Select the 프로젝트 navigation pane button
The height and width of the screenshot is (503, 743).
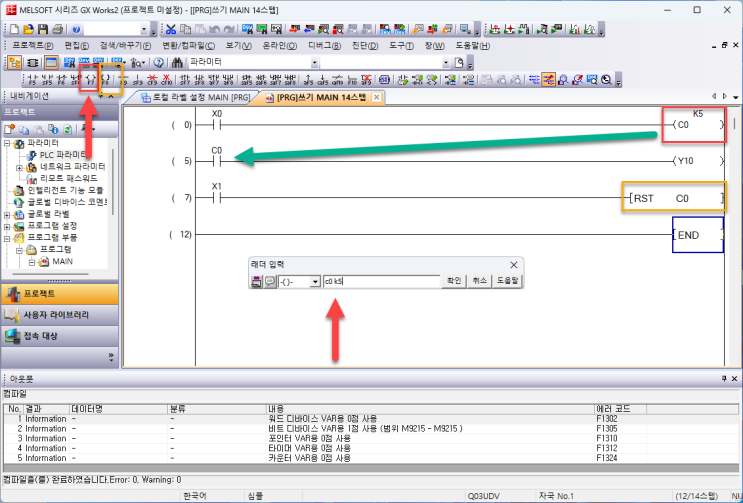click(x=60, y=294)
